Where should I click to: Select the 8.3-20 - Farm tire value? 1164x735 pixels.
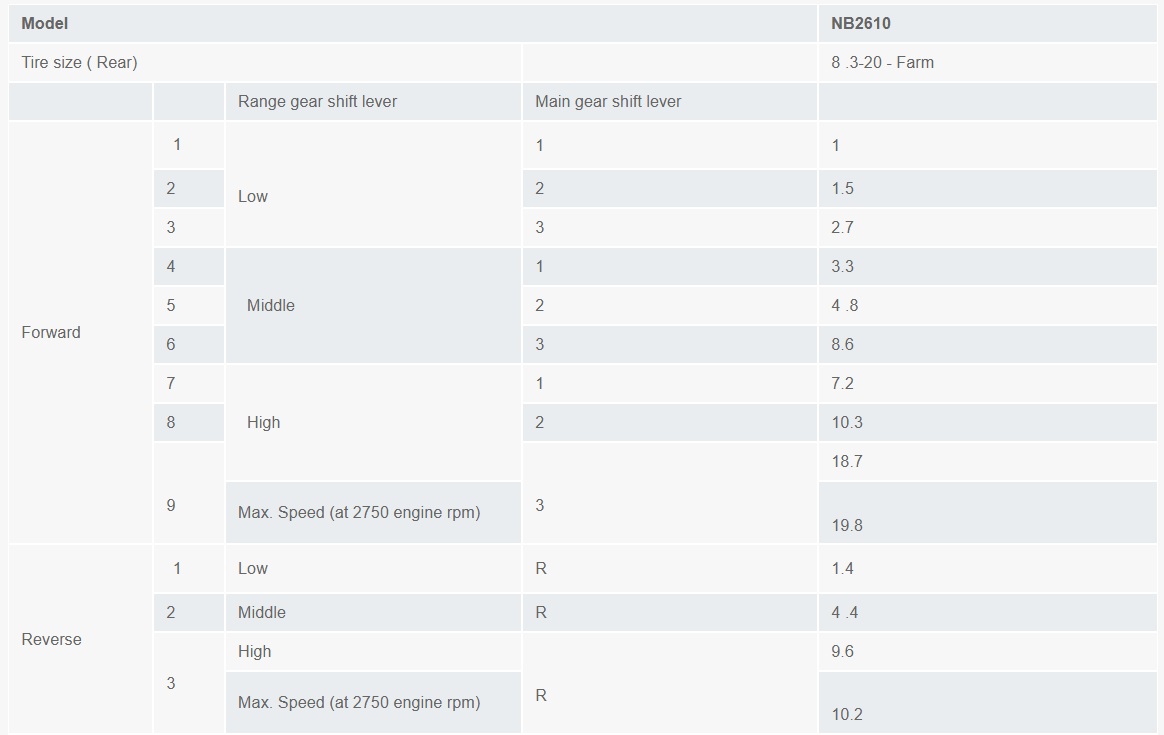tap(882, 62)
